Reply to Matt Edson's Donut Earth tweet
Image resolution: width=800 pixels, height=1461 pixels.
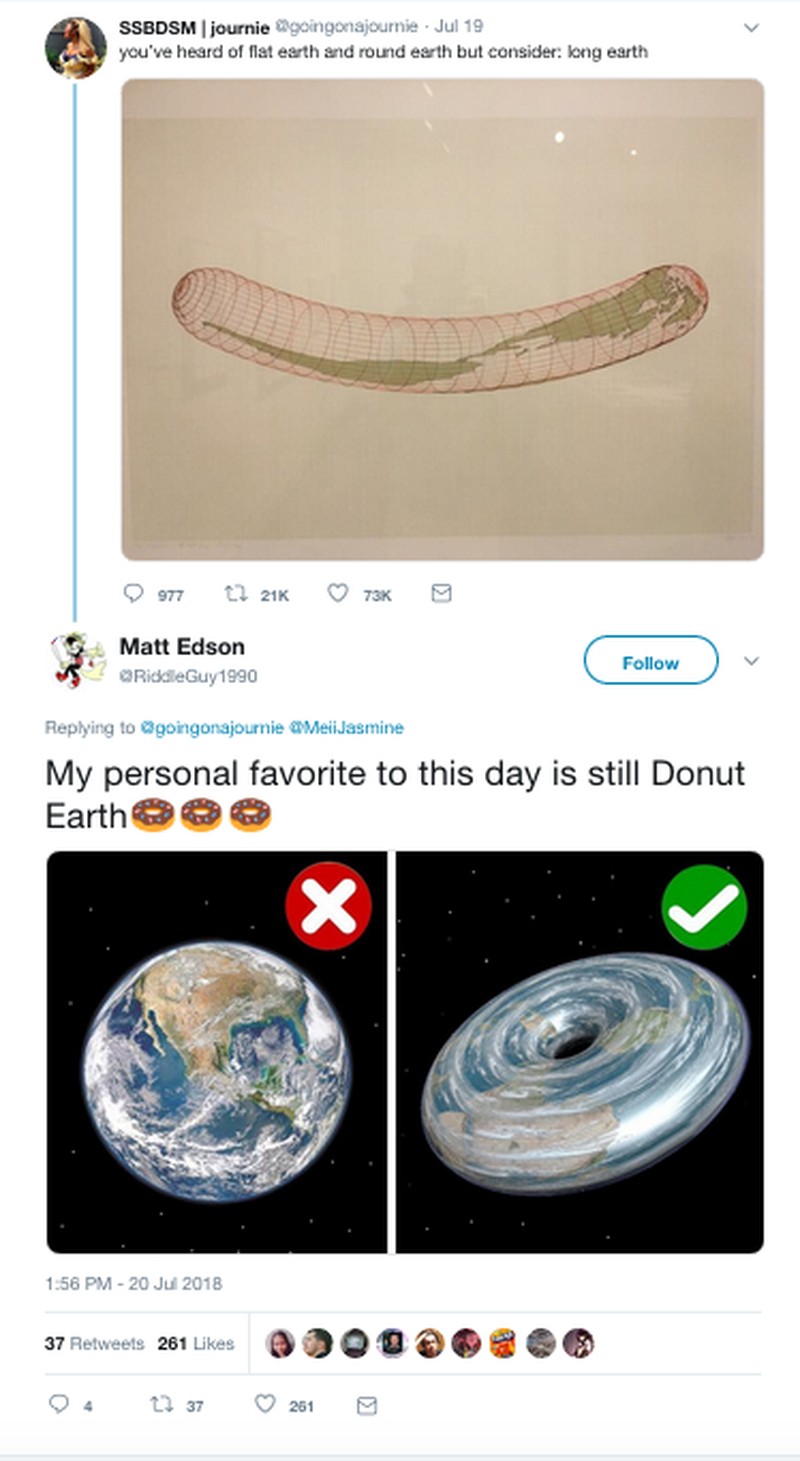coord(59,1405)
